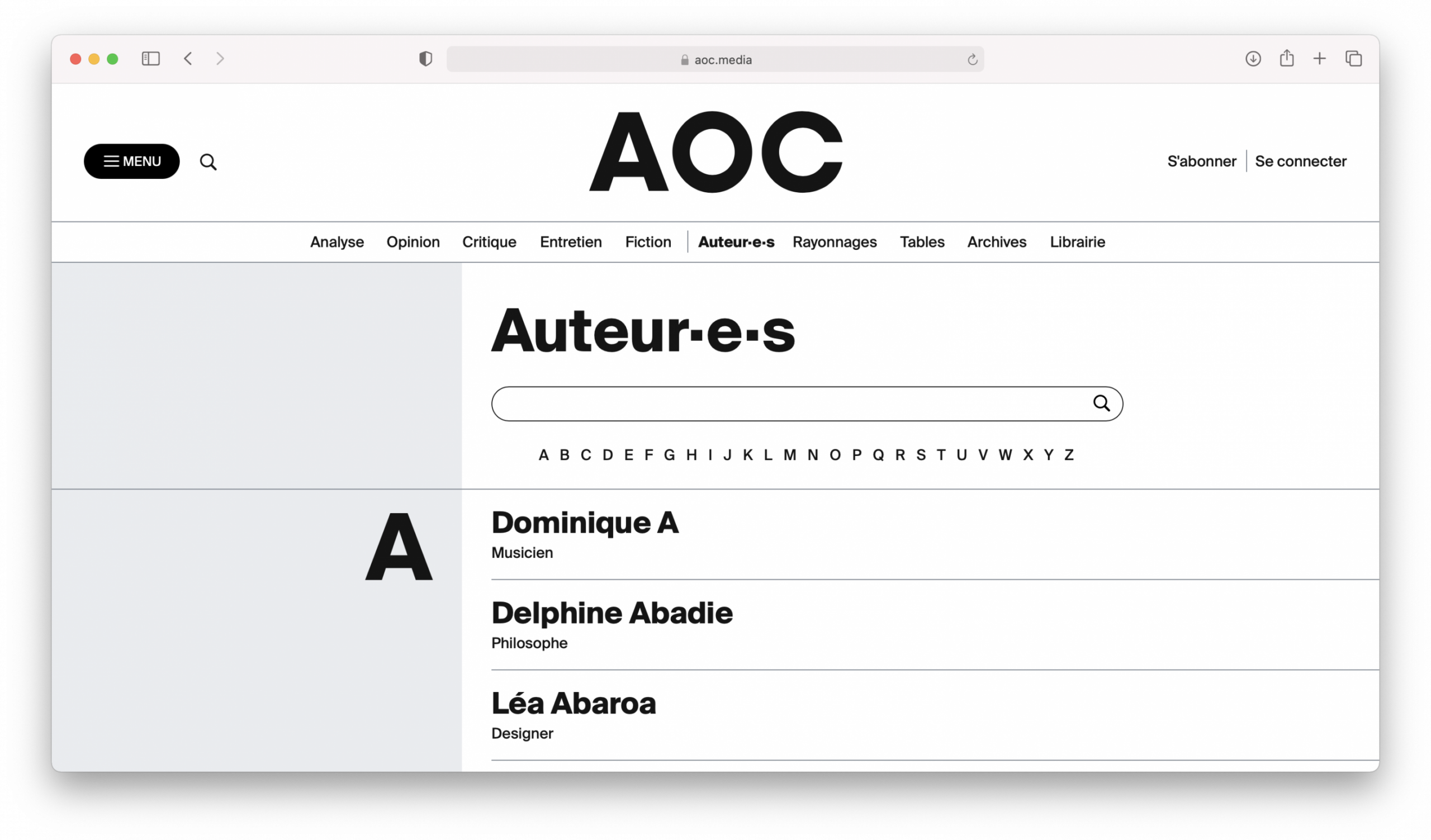Click the search icon beside MENU button

[208, 162]
